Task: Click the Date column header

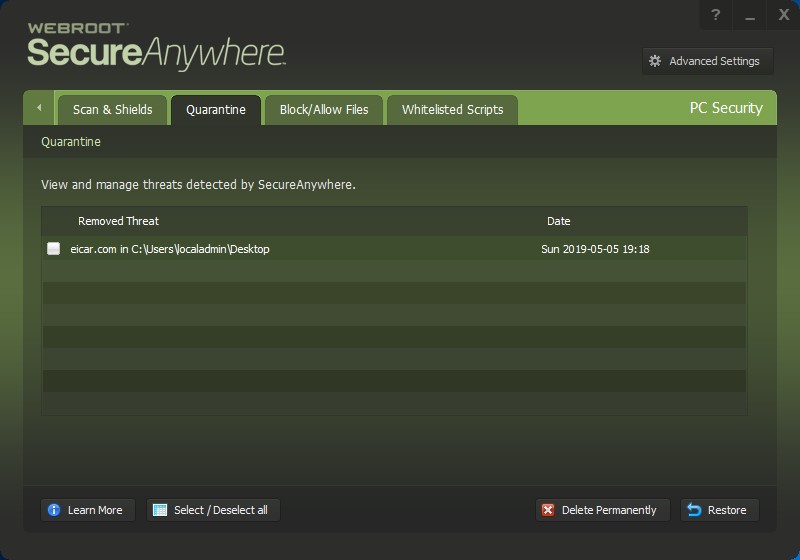Action: coord(558,221)
